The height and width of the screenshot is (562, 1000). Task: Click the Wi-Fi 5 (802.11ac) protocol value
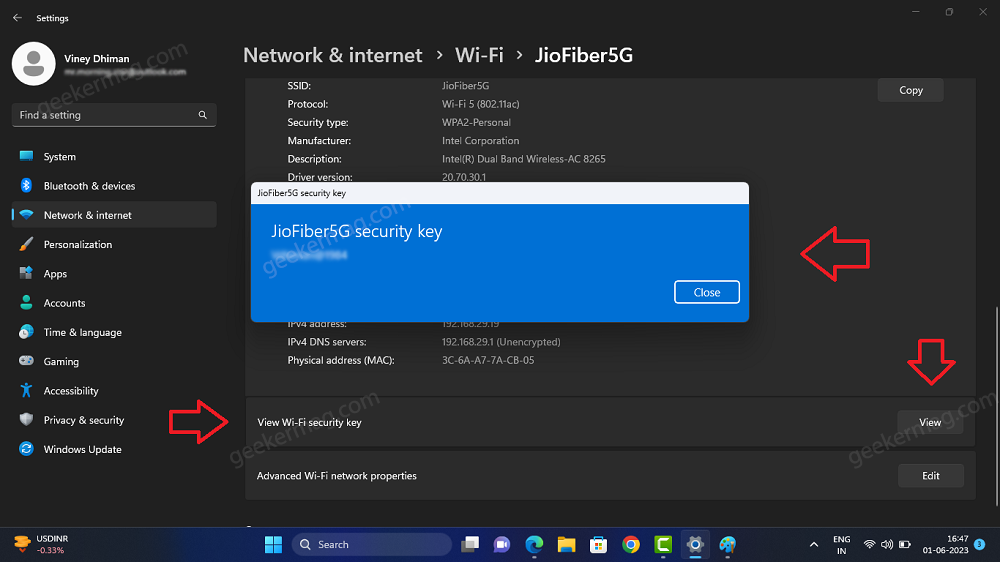coord(481,104)
